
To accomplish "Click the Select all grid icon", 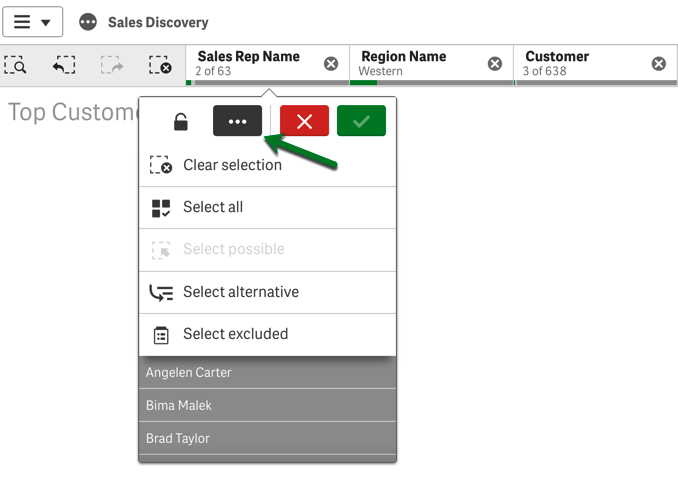I will [x=161, y=208].
